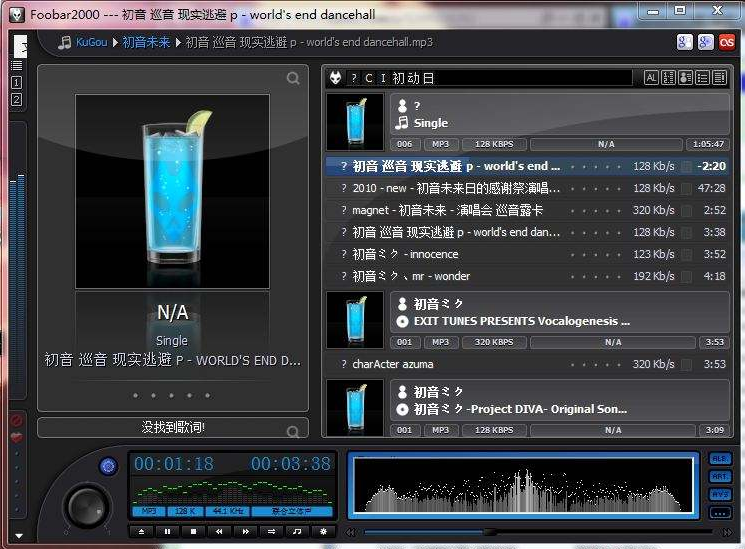
Task: Click the rating dots below track title
Action: tap(172, 395)
